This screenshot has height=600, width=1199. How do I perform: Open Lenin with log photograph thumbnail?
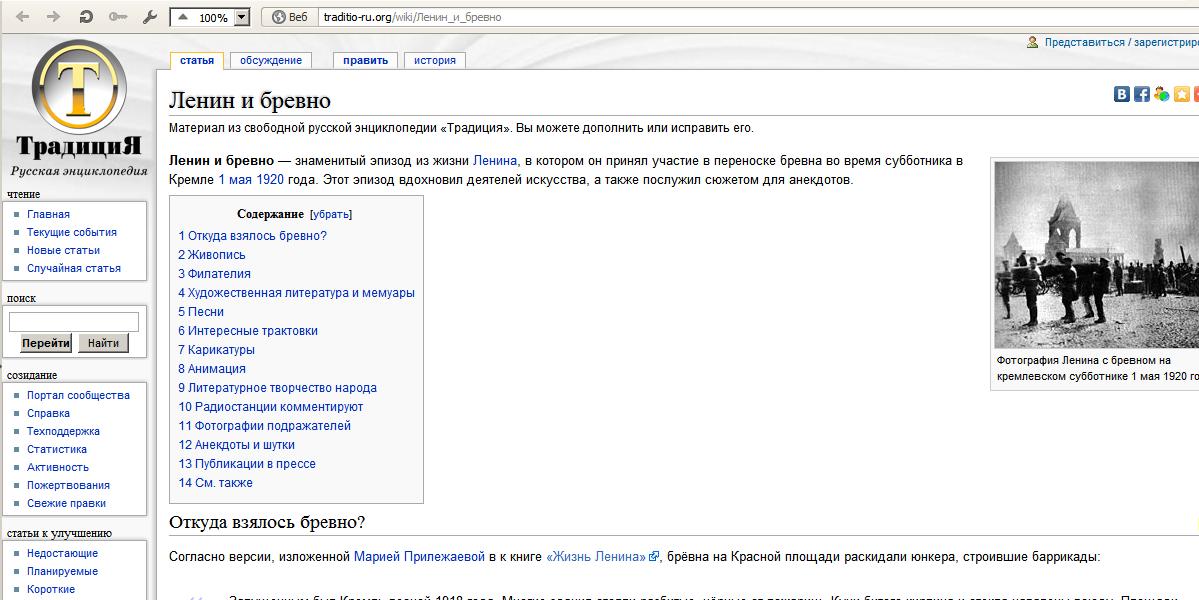click(1096, 255)
